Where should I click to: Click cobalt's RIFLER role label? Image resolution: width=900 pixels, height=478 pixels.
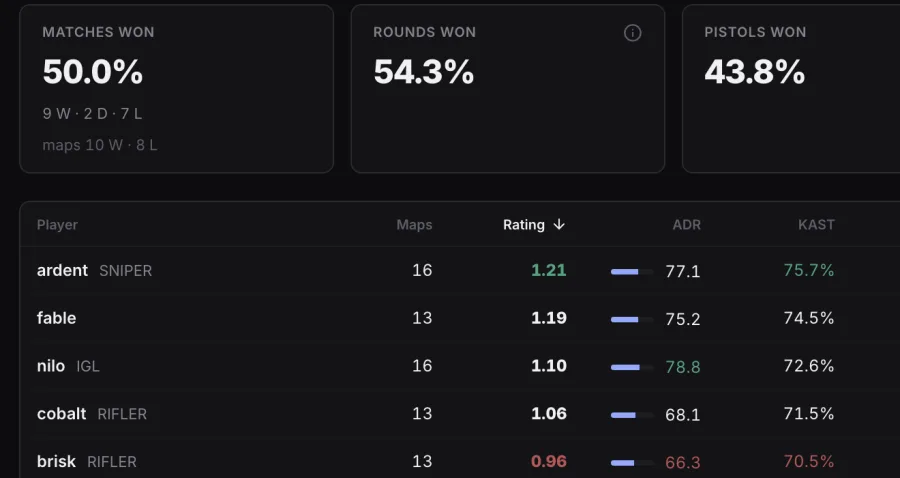click(x=122, y=414)
